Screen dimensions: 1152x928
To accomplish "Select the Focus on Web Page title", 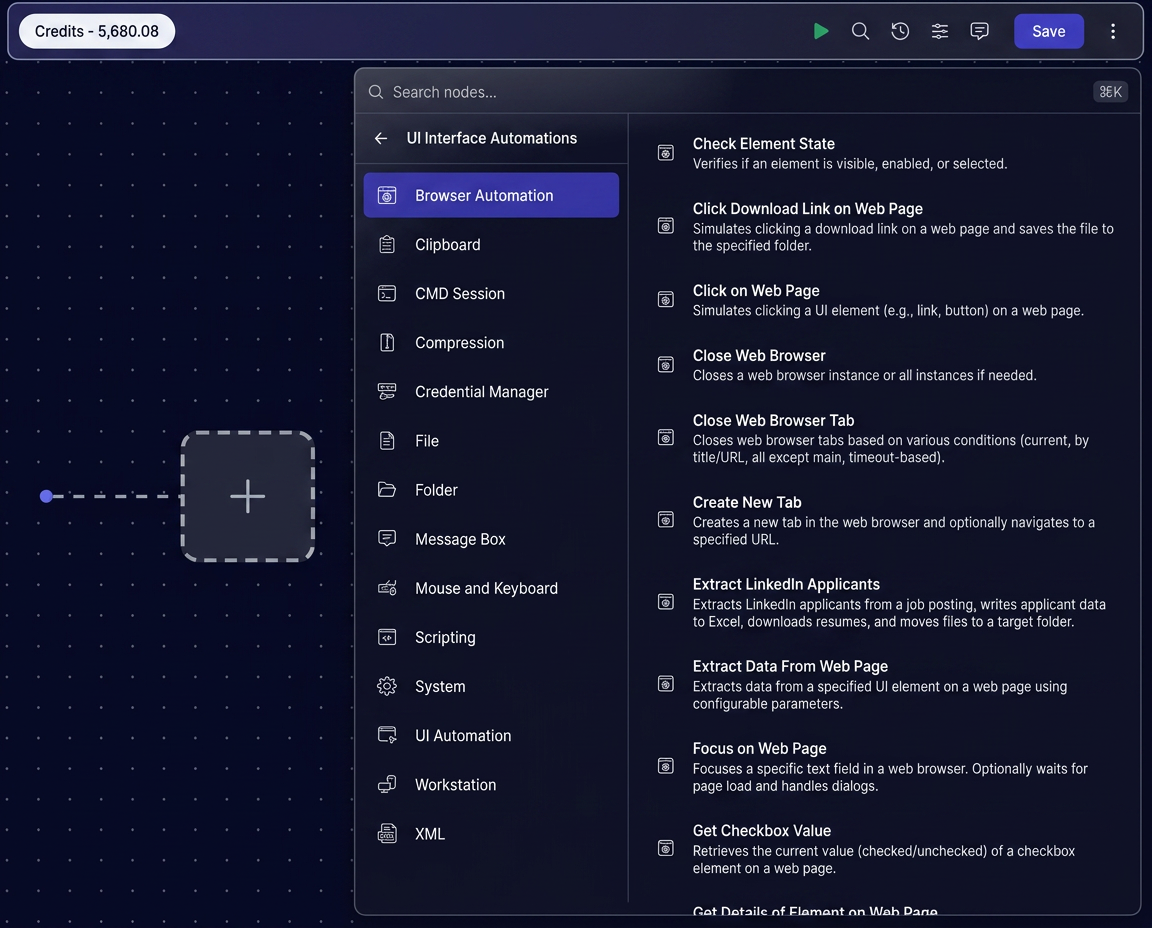I will click(x=760, y=749).
